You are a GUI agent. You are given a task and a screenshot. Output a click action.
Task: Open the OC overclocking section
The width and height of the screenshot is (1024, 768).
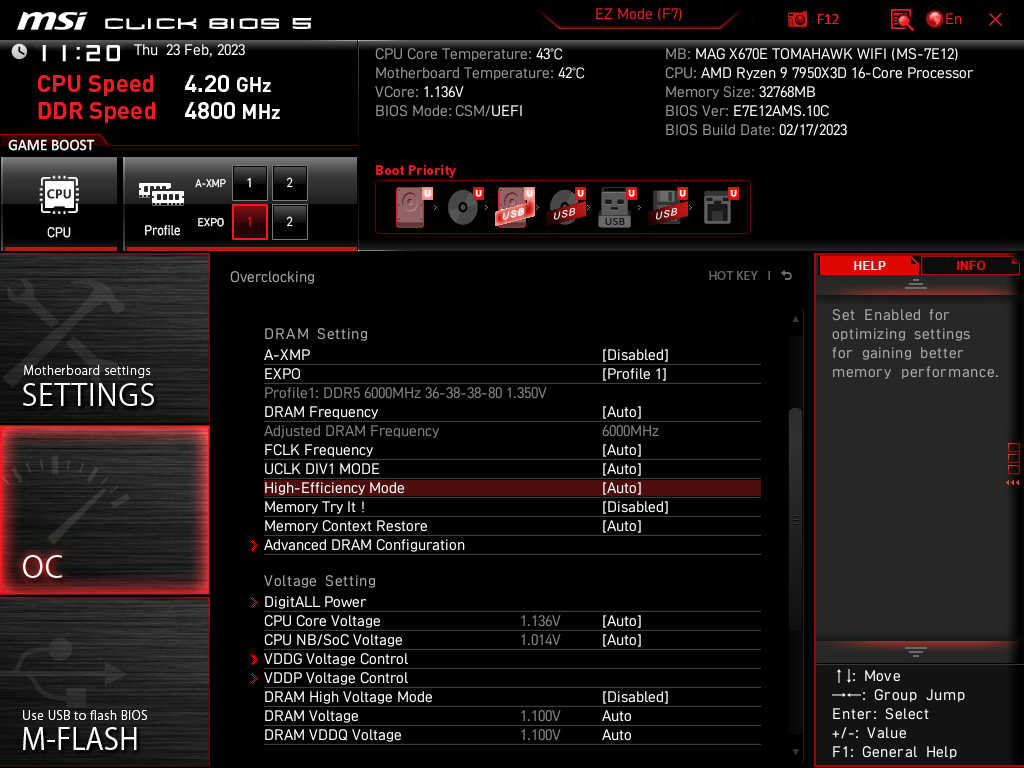[104, 510]
